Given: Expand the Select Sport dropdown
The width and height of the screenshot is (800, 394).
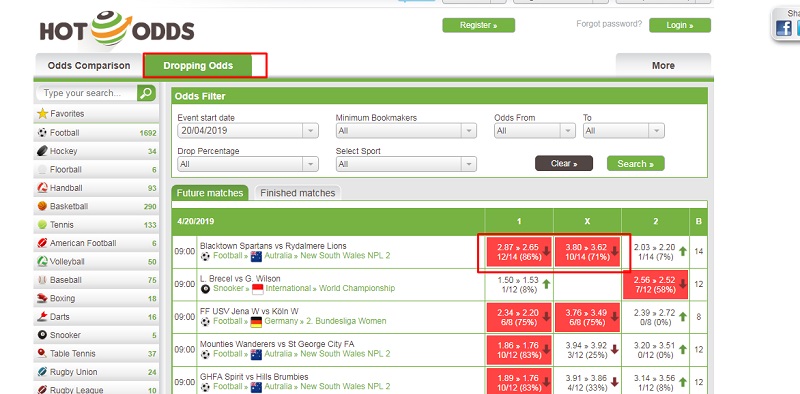Looking at the screenshot, I should (x=406, y=164).
